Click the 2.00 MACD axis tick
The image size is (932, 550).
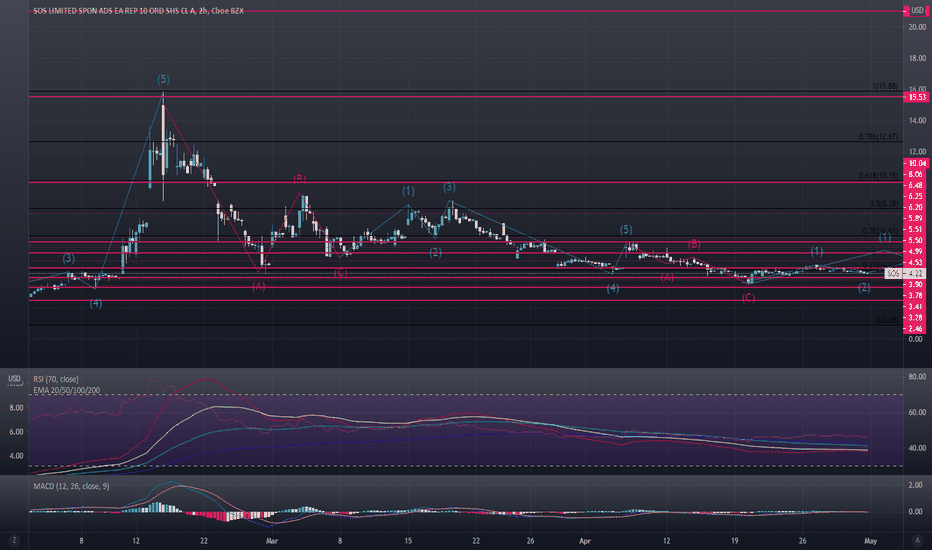(x=915, y=485)
